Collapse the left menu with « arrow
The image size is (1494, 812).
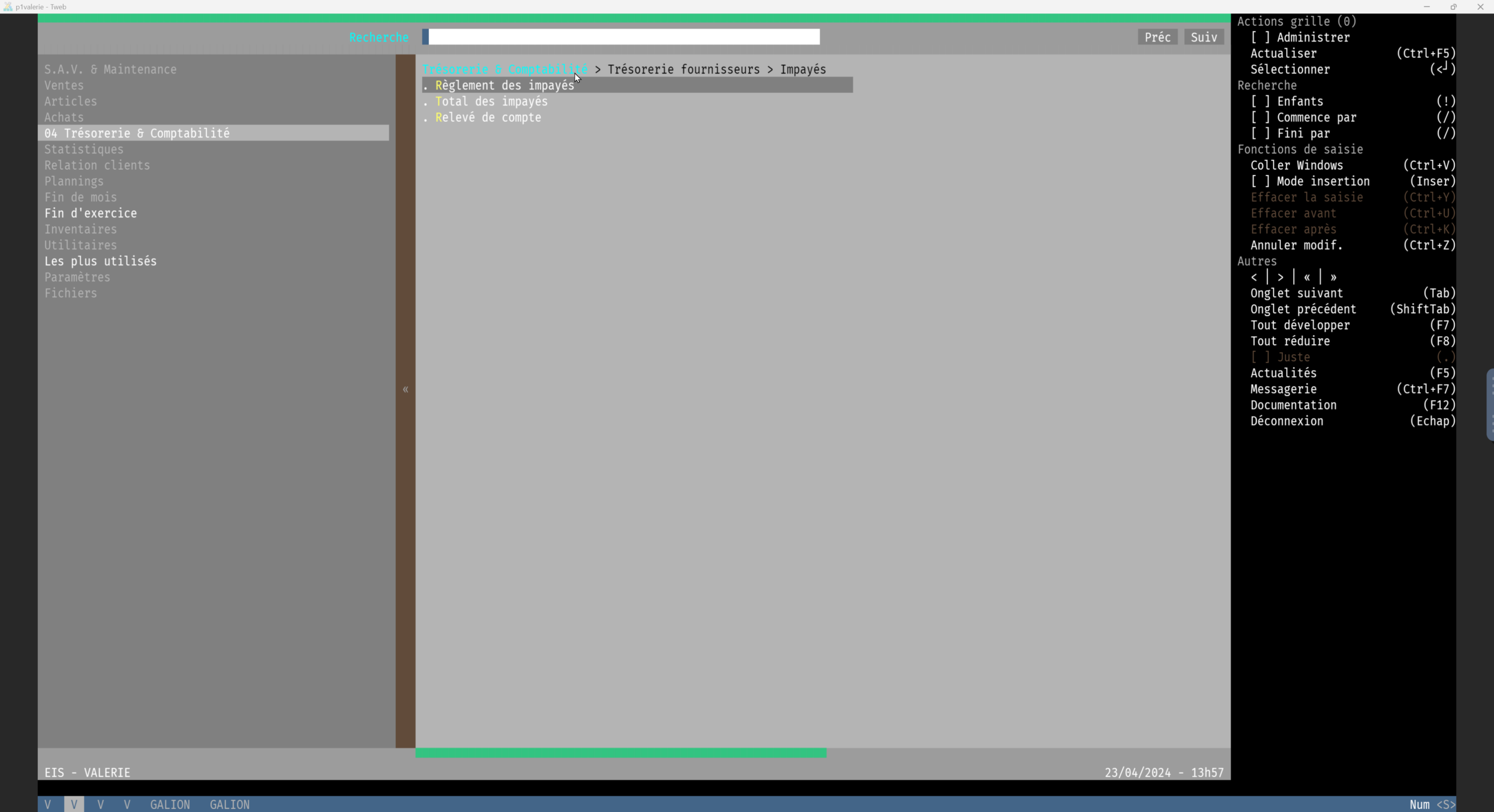[405, 390]
